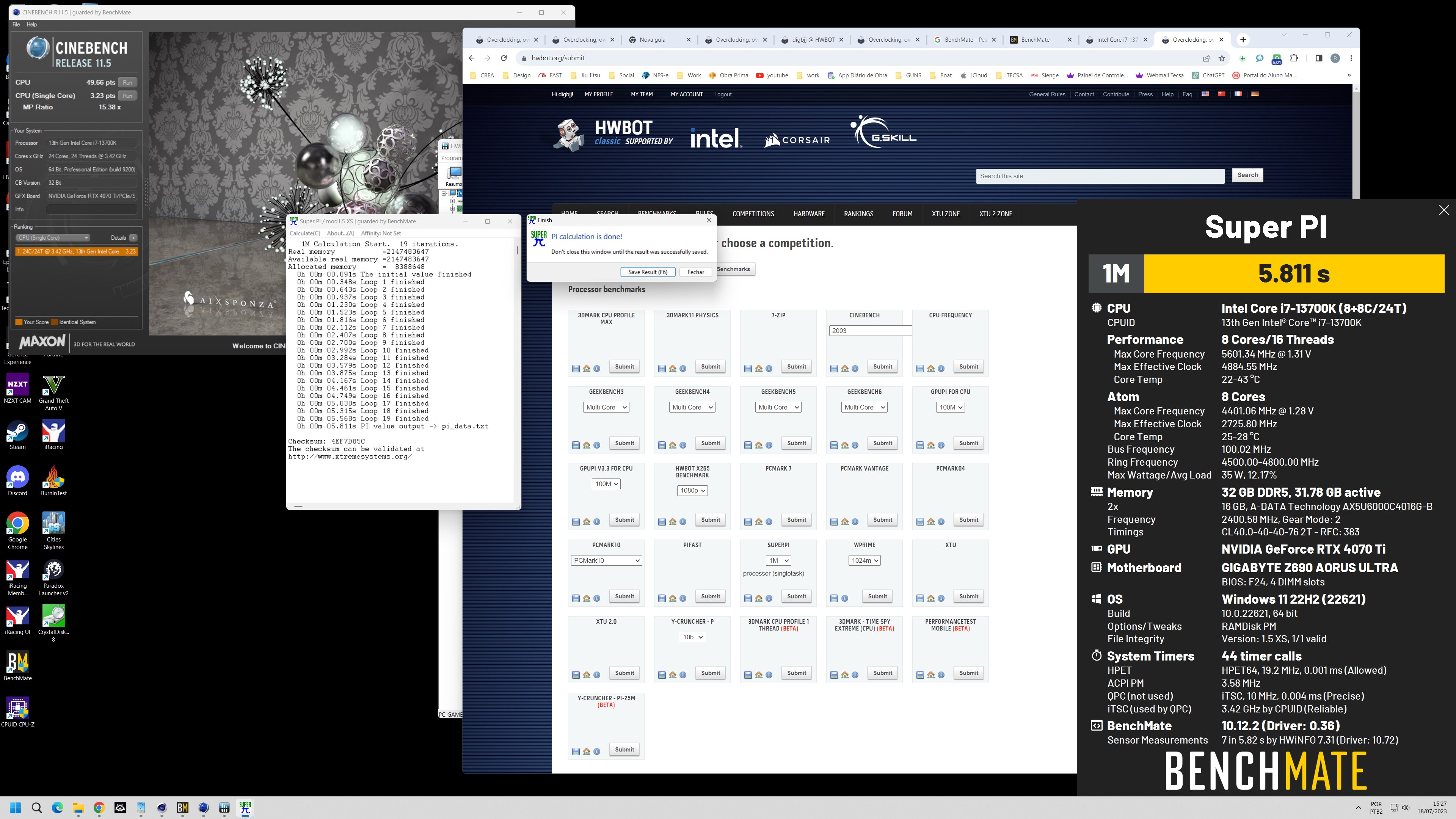Screen dimensions: 1456x819
Task: Open the new tab plus button in Chrome
Action: [1243, 39]
